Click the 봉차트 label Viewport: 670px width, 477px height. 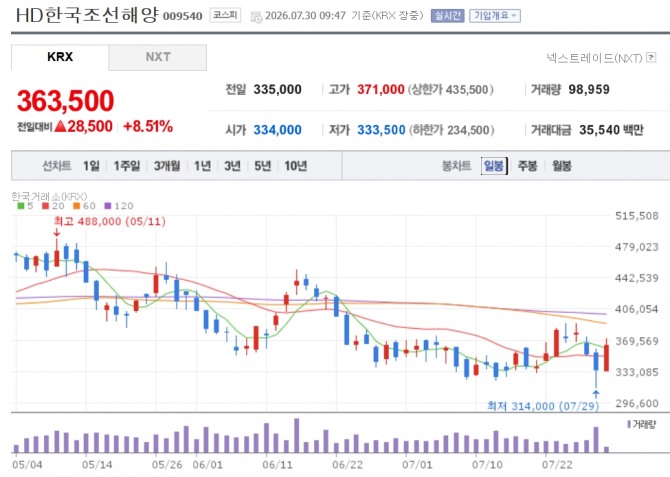[x=456, y=166]
